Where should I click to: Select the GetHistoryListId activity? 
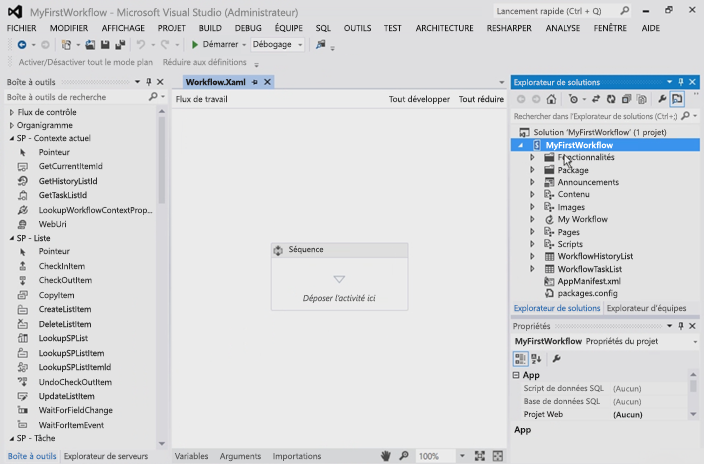(68, 181)
